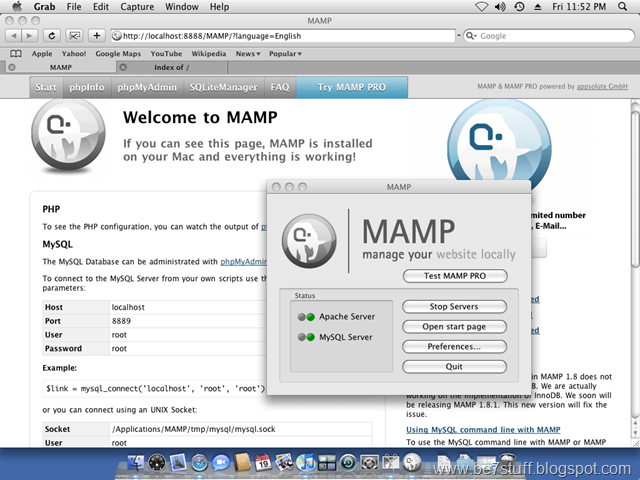Open the Web Clip scissors tool

tap(74, 36)
